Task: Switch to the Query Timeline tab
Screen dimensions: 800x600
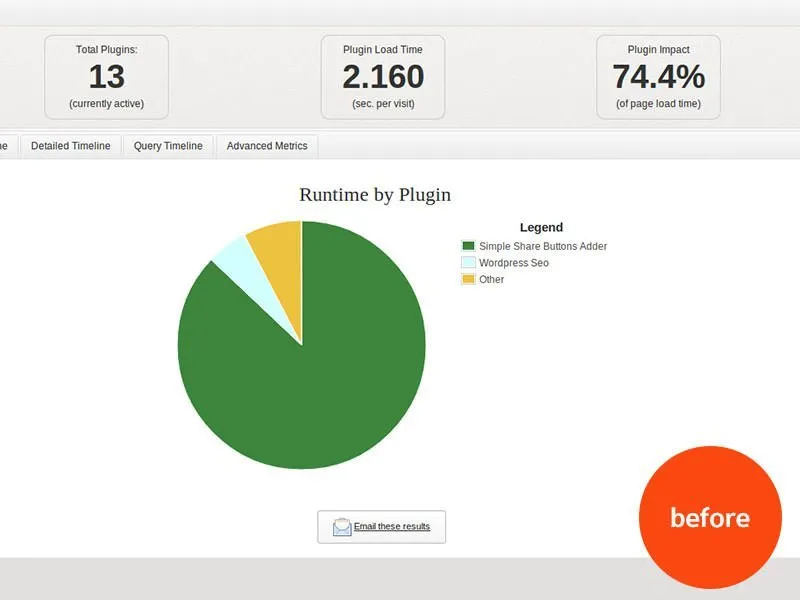Action: pyautogui.click(x=168, y=146)
